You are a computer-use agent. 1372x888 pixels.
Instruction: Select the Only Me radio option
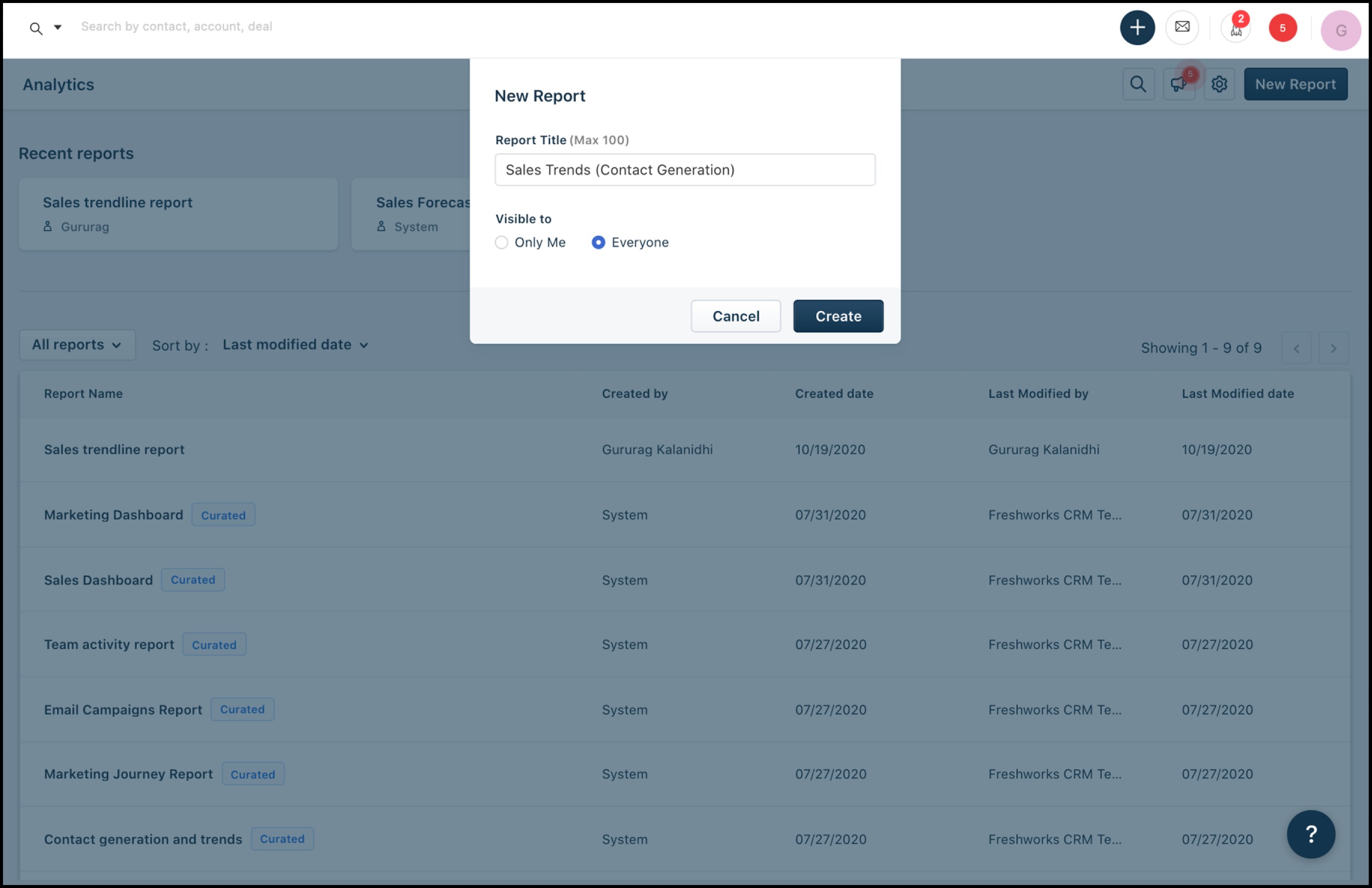(502, 242)
